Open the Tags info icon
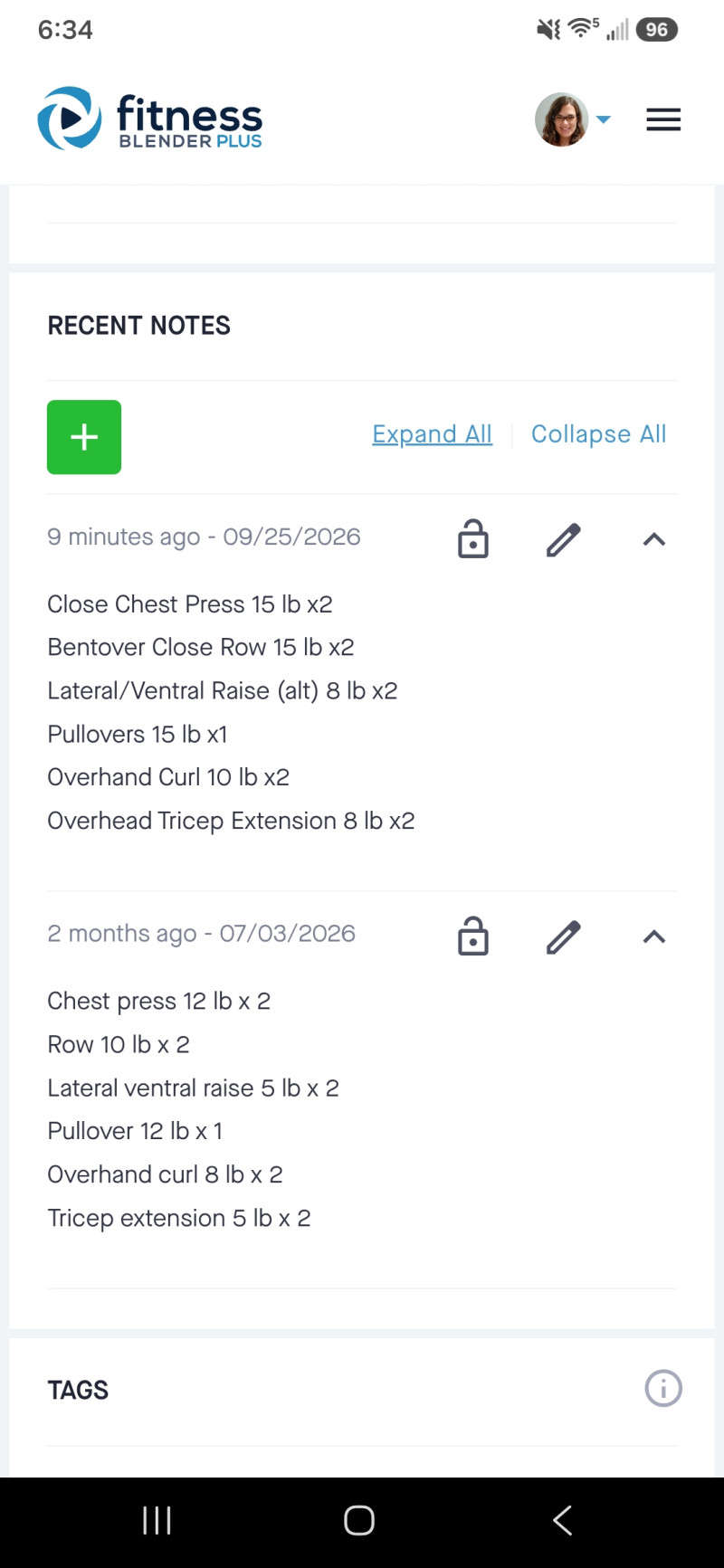 click(x=663, y=1388)
